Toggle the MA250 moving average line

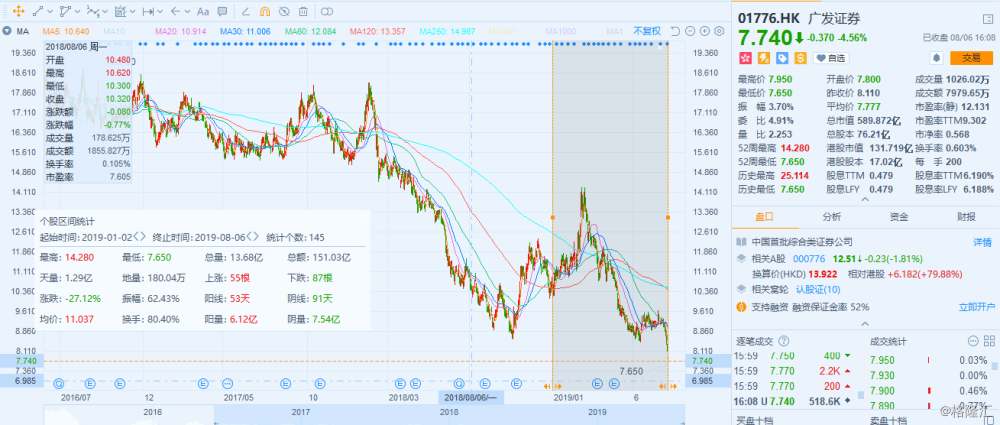tap(448, 31)
